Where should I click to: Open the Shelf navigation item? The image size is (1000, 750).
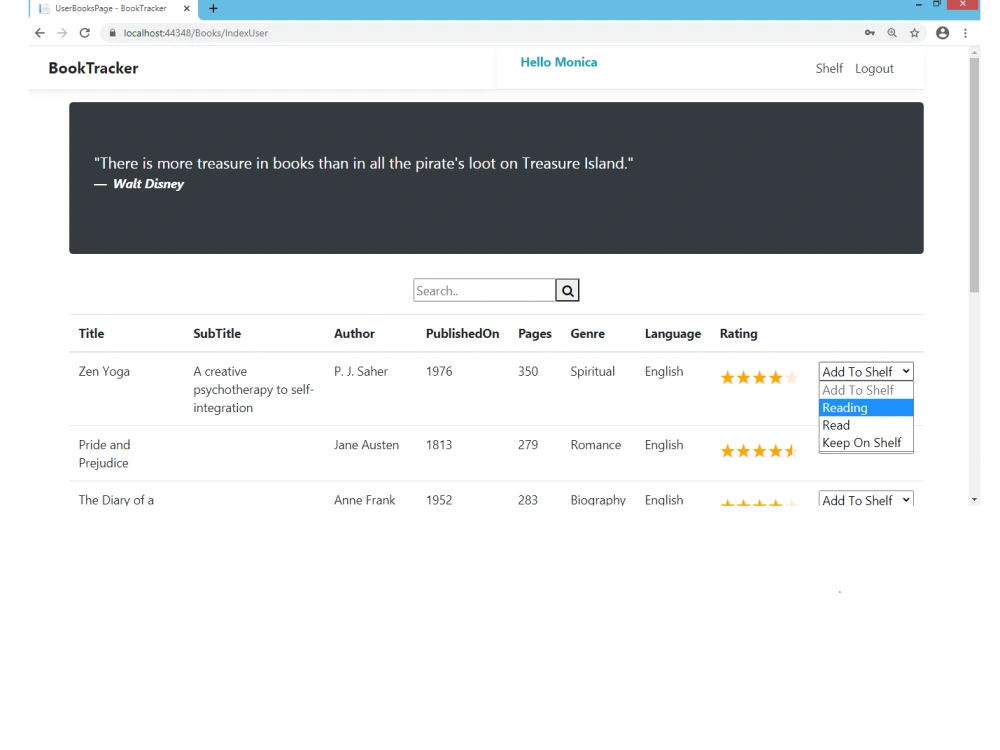click(x=829, y=68)
